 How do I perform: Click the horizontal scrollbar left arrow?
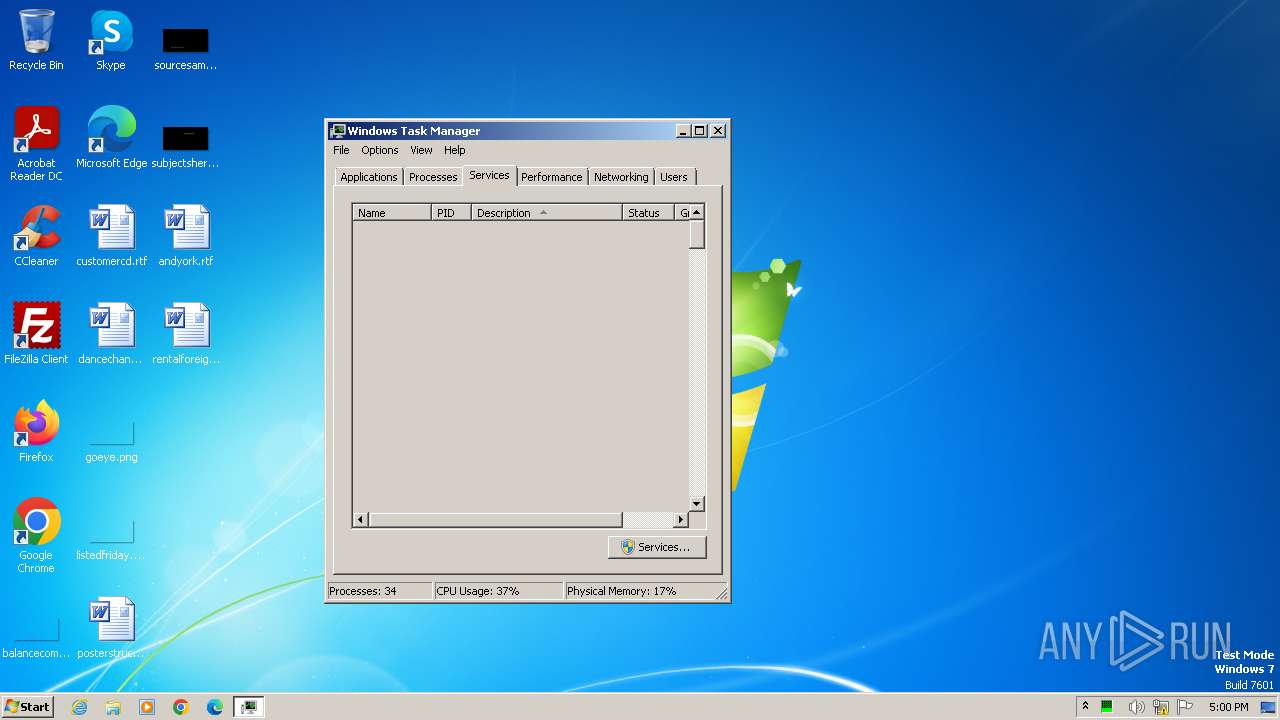click(x=361, y=520)
